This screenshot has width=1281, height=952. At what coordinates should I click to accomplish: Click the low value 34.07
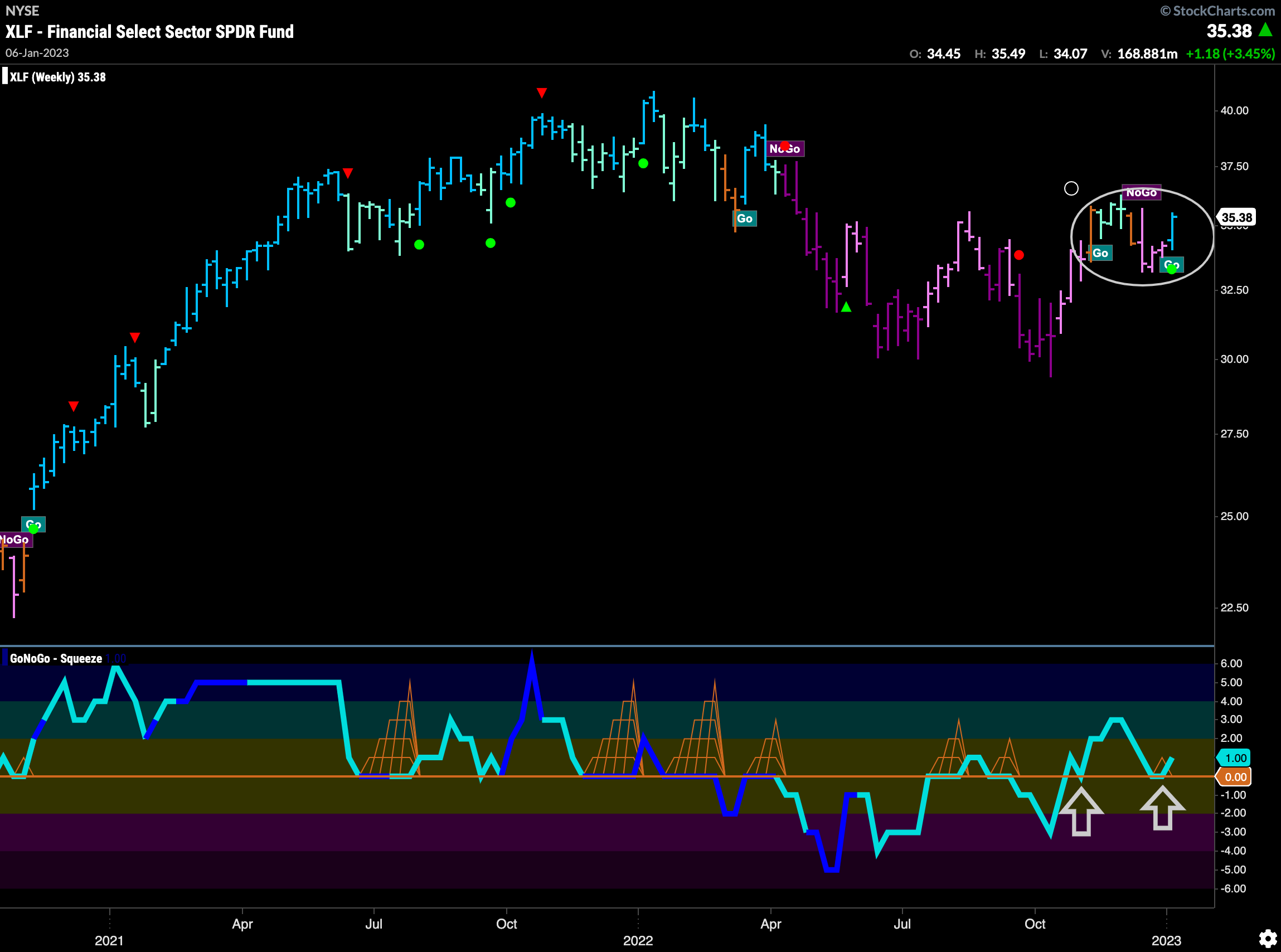tap(1070, 54)
